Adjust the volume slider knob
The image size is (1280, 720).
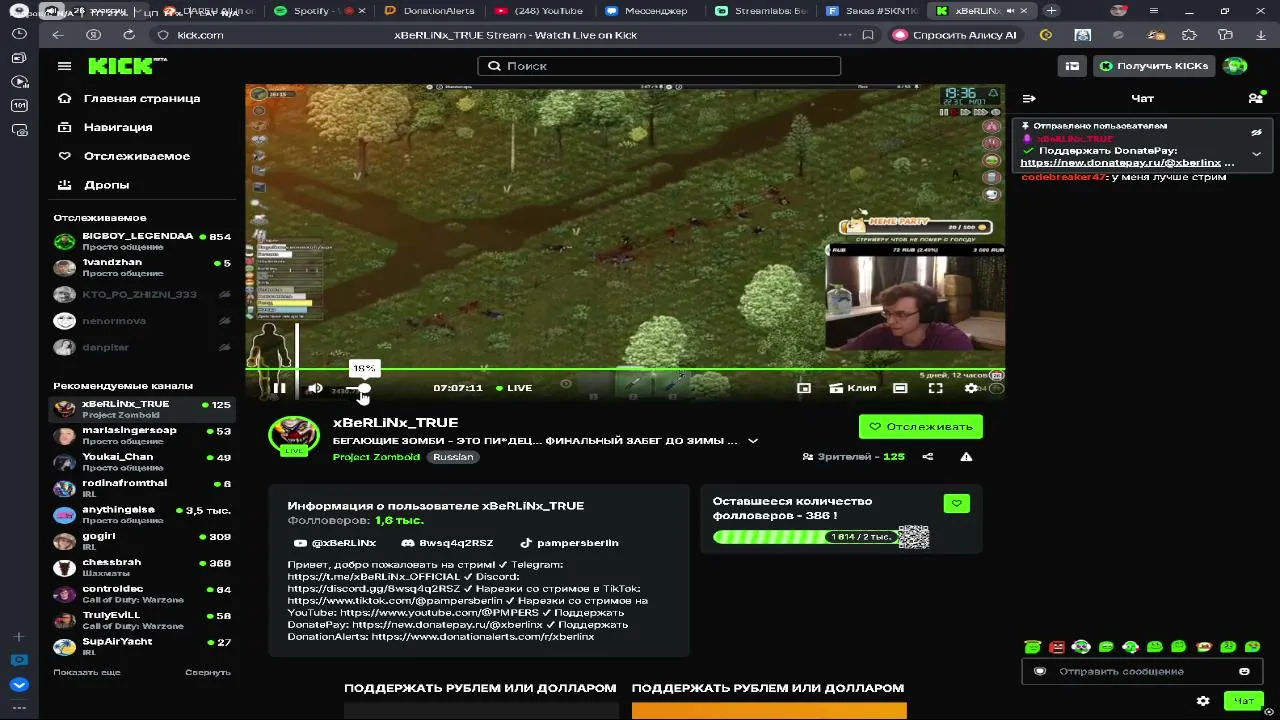coord(364,388)
